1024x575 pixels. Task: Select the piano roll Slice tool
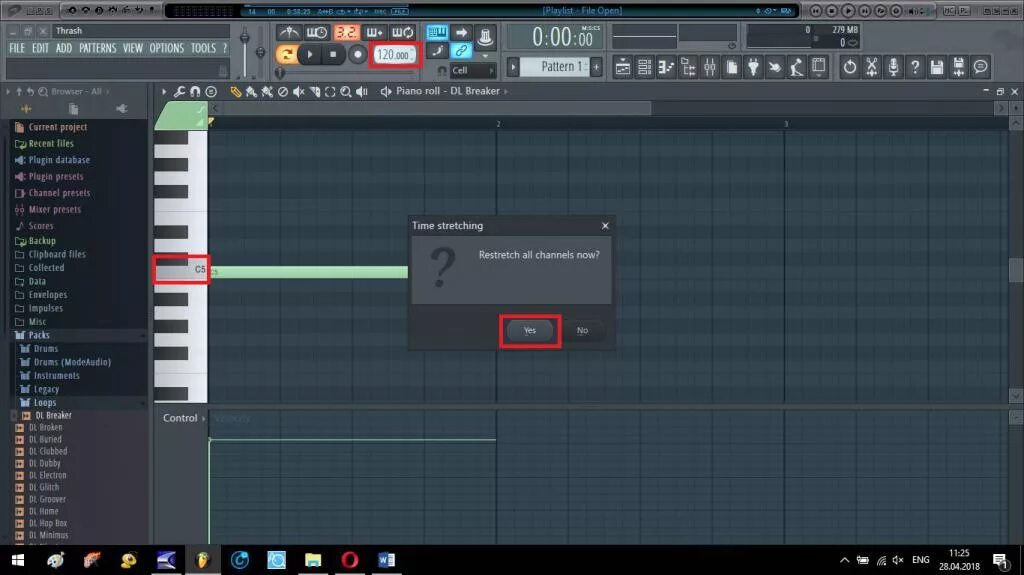coord(314,91)
